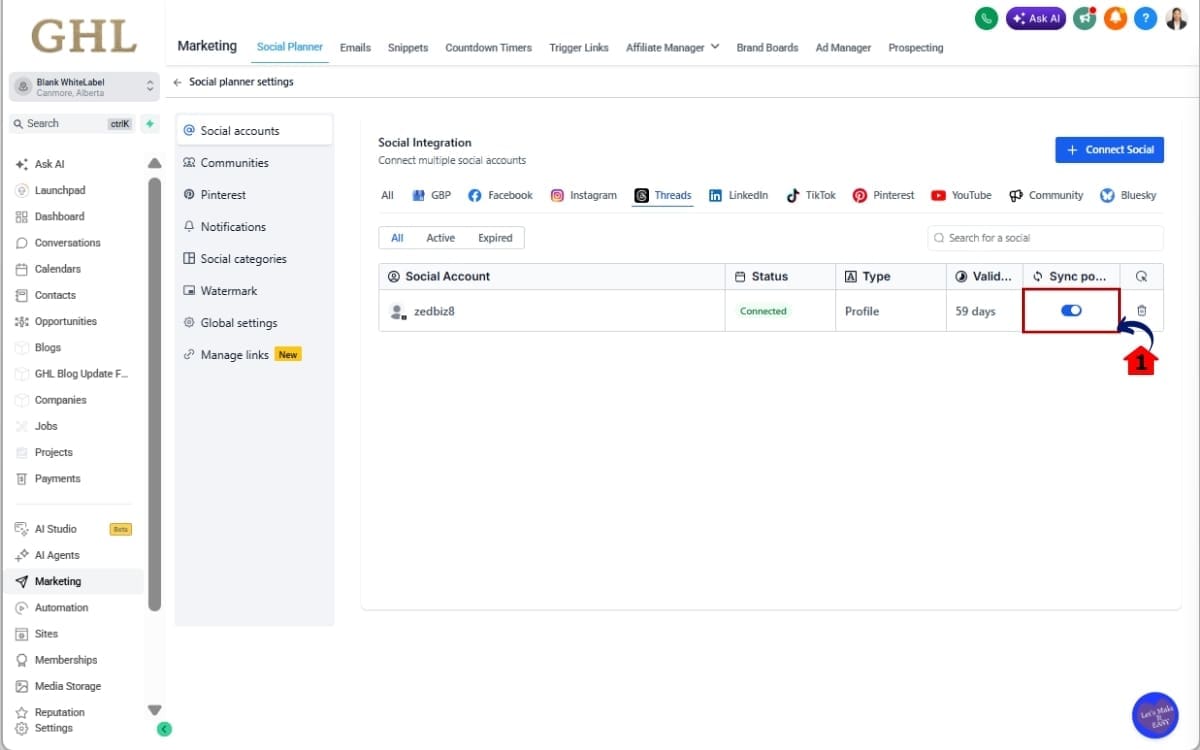Open Pinterest settings section
This screenshot has height=750, width=1200.
254,195
